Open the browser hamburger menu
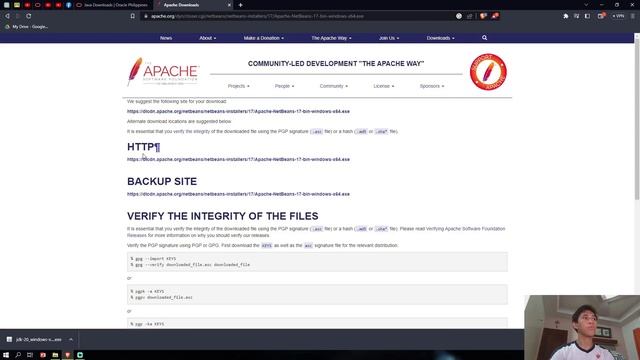Viewport: 640px width, 360px height. pos(633,16)
